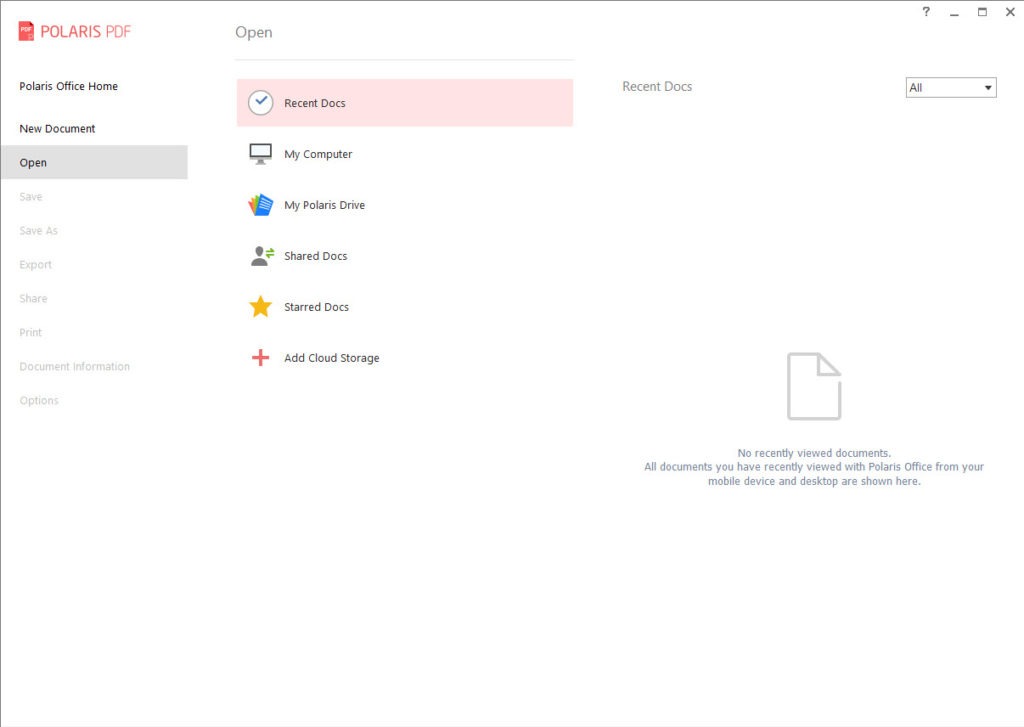Screen dimensions: 1024x727
Task: Click the 'No recently viewed documents.' text
Action: pyautogui.click(x=814, y=453)
